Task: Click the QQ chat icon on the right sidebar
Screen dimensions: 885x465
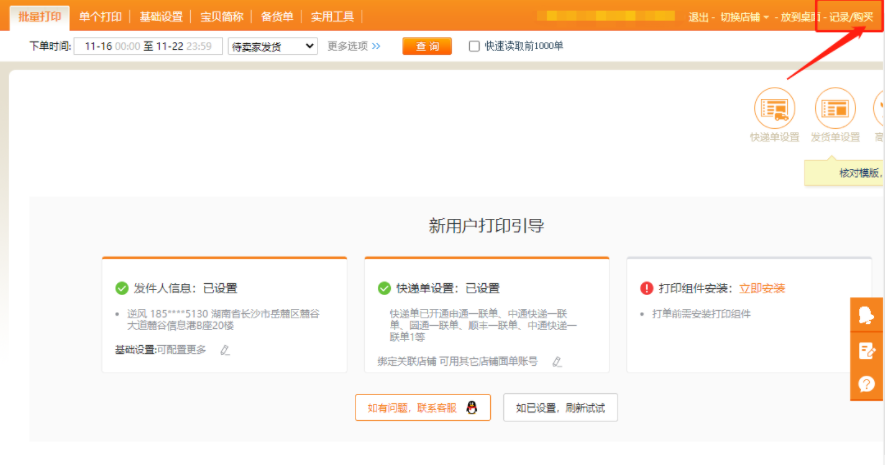Action: click(x=866, y=315)
